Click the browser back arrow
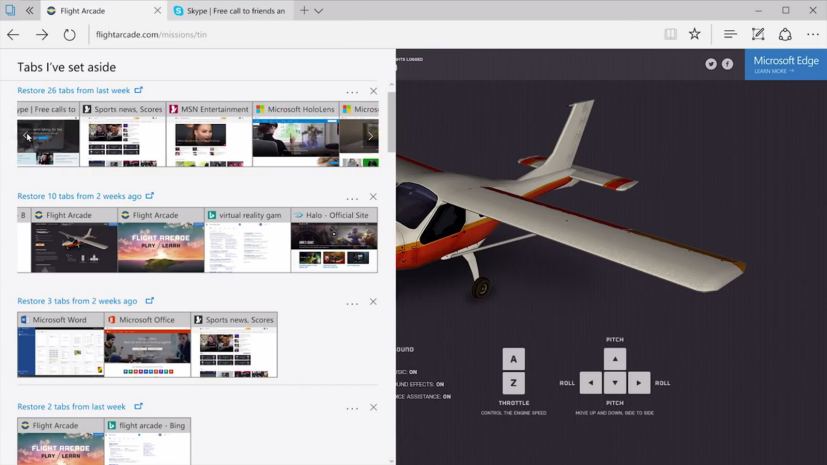The height and width of the screenshot is (465, 827). click(x=13, y=34)
